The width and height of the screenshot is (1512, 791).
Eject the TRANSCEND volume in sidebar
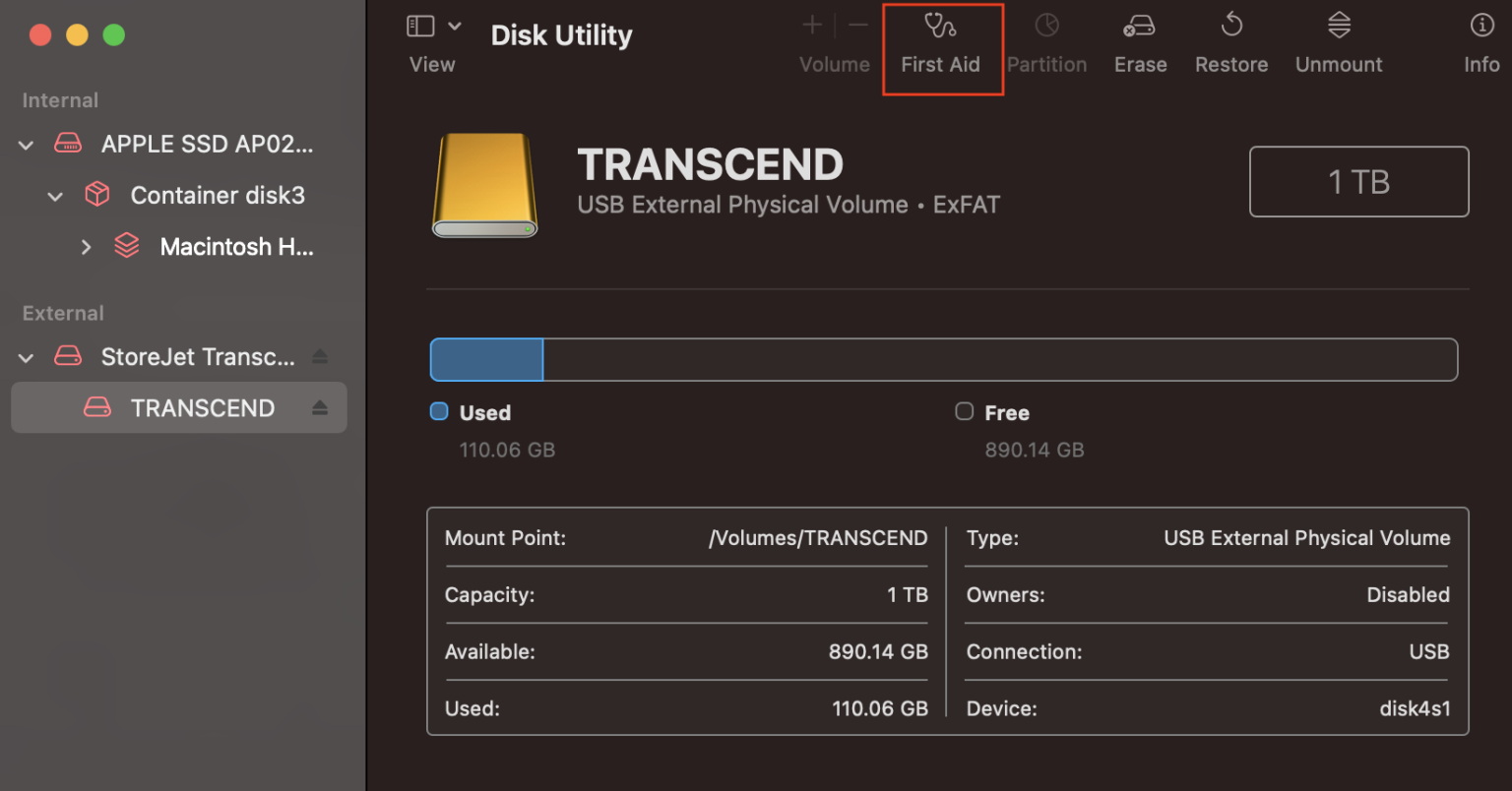(x=320, y=408)
